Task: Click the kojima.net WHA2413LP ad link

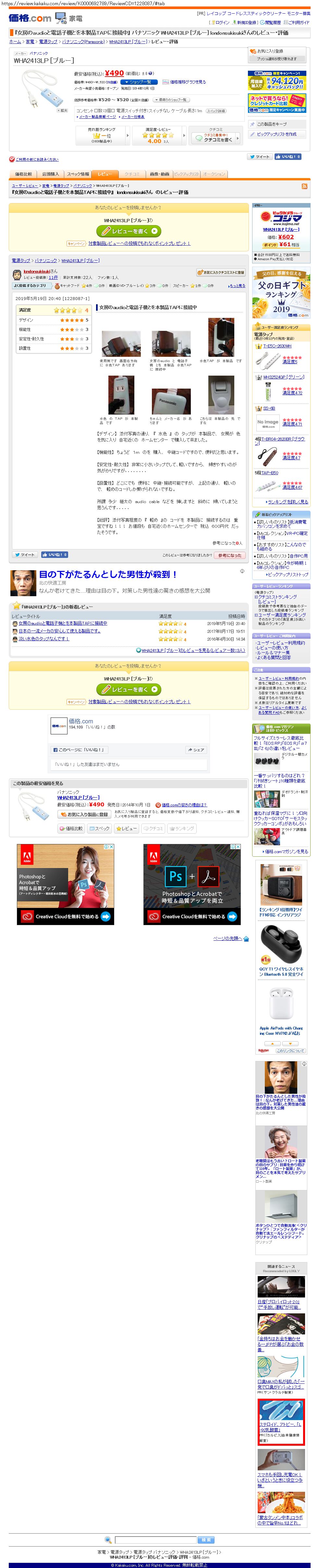Action: click(x=281, y=229)
